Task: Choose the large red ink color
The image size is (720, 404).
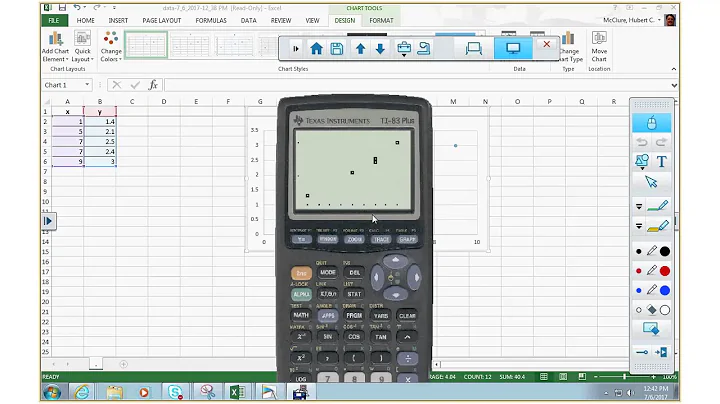Action: pyautogui.click(x=664, y=271)
